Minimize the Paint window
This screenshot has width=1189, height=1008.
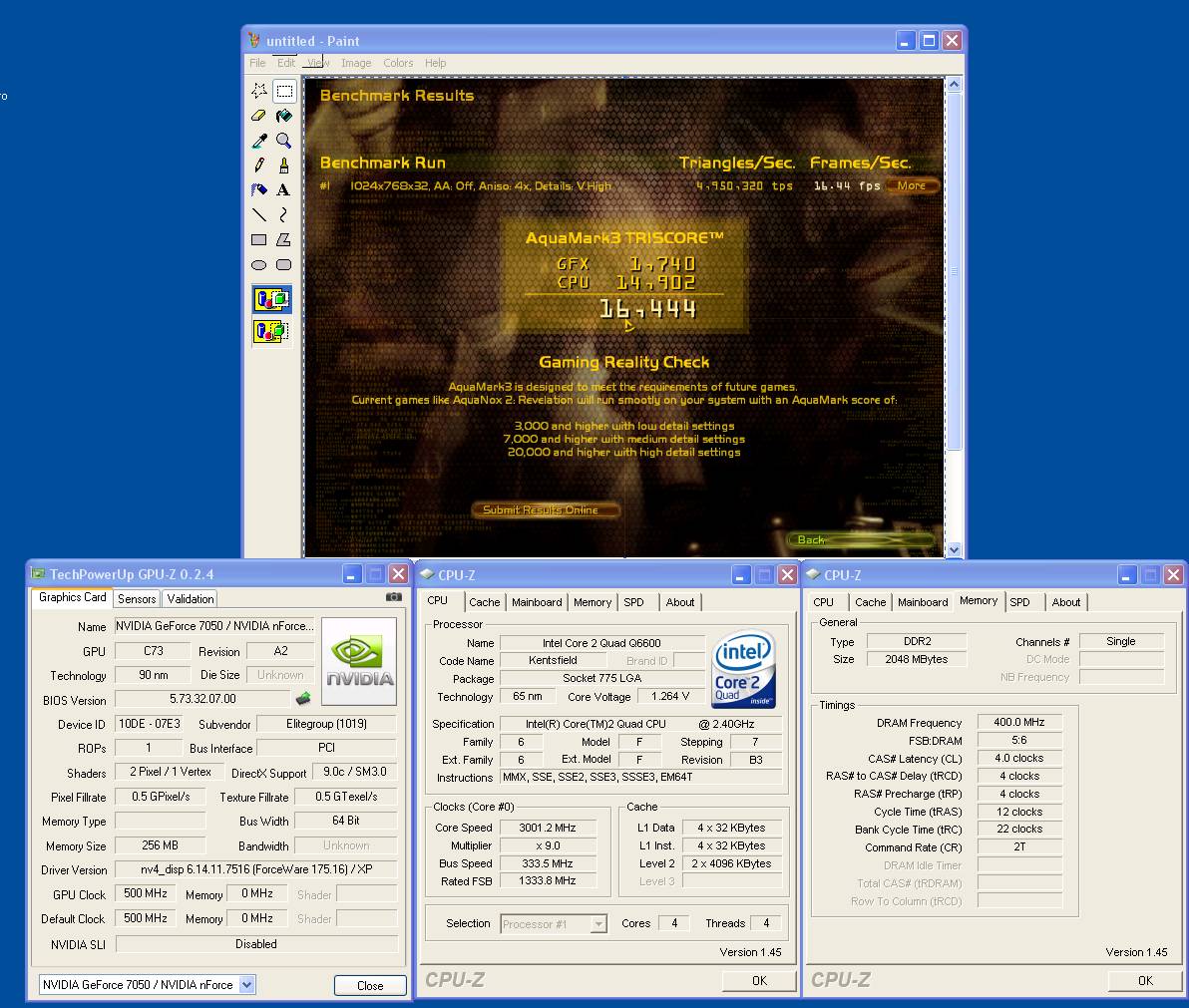pyautogui.click(x=906, y=41)
